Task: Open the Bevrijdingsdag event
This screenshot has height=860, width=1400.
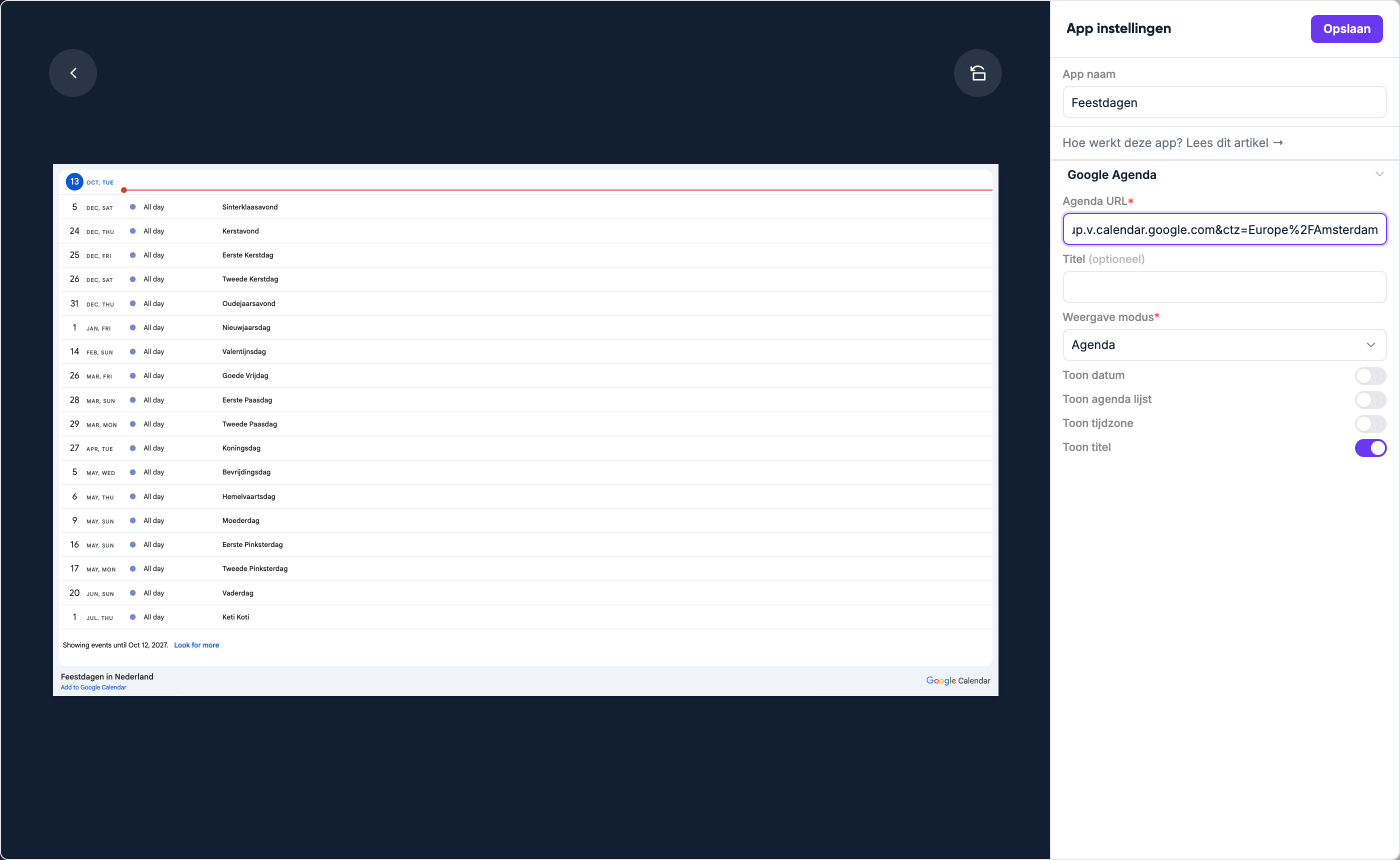Action: point(246,472)
